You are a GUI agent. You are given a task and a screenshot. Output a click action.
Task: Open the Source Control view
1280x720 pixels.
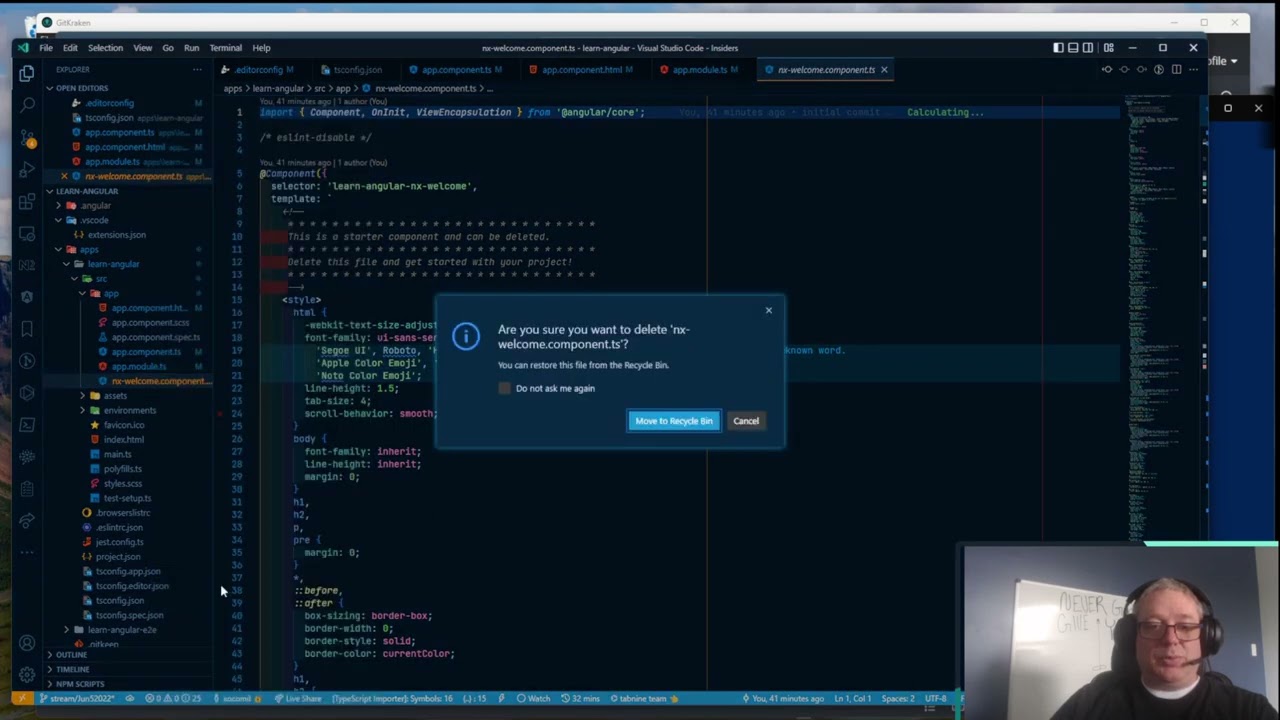(27, 137)
